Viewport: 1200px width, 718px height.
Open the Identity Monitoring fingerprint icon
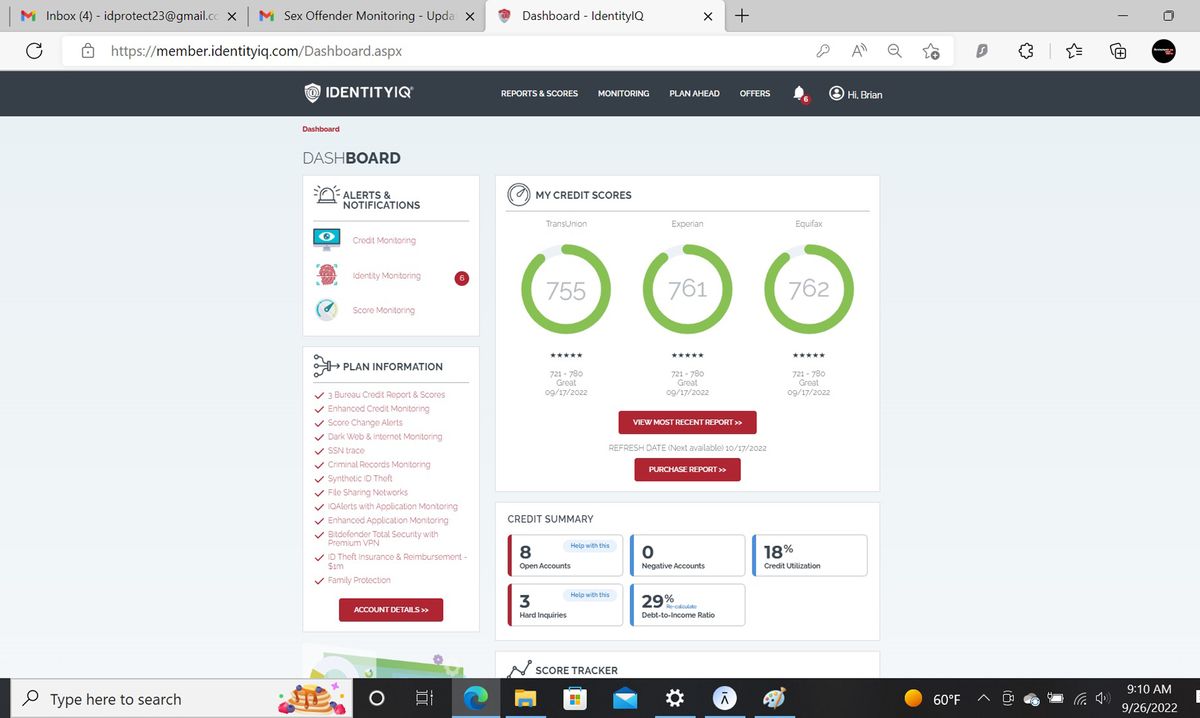click(x=326, y=274)
